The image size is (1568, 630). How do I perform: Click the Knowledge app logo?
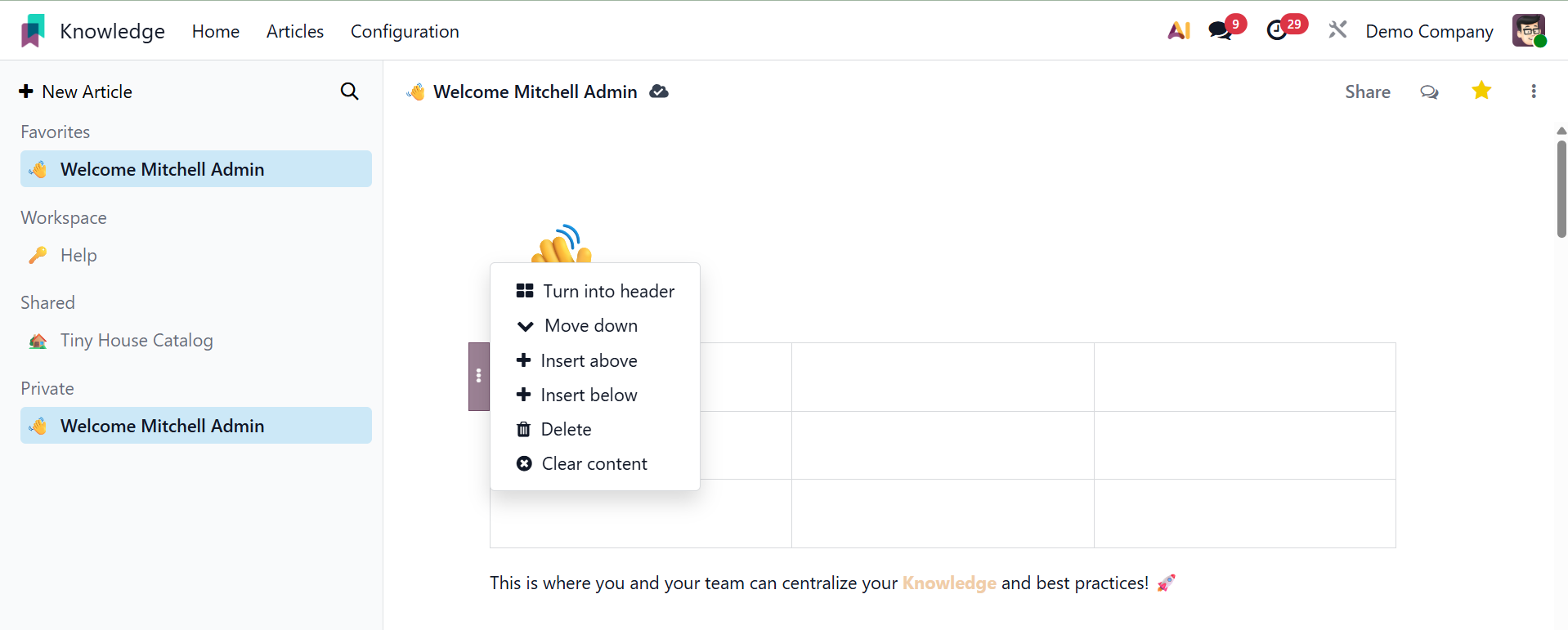[33, 31]
